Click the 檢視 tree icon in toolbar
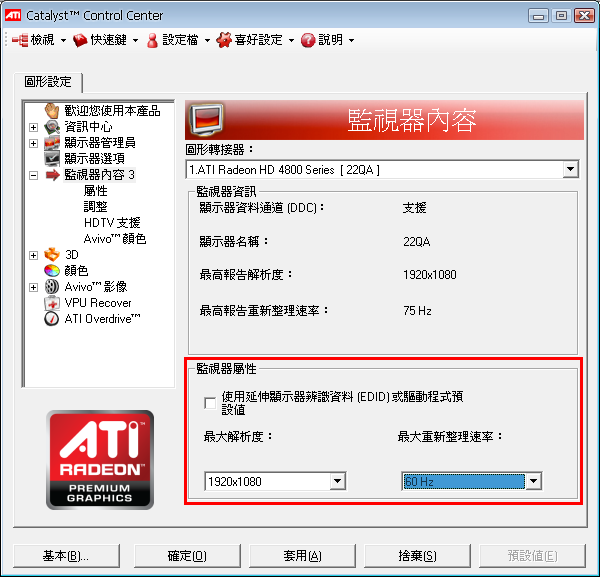600x577 pixels. (20, 40)
